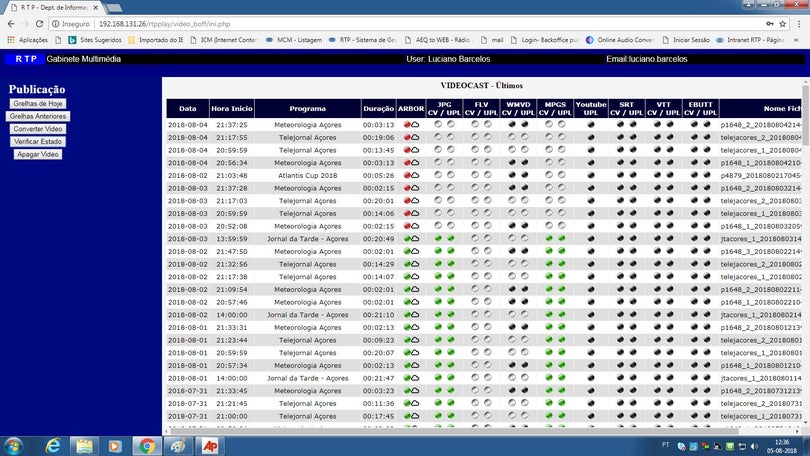Open Chrome menu (three dots)
This screenshot has width=810, height=456.
pyautogui.click(x=799, y=24)
